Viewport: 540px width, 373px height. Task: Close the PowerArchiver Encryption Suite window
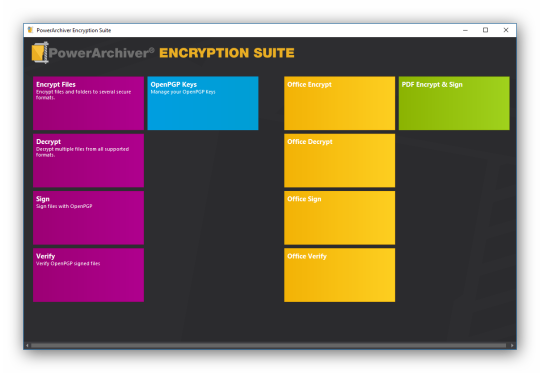click(506, 30)
